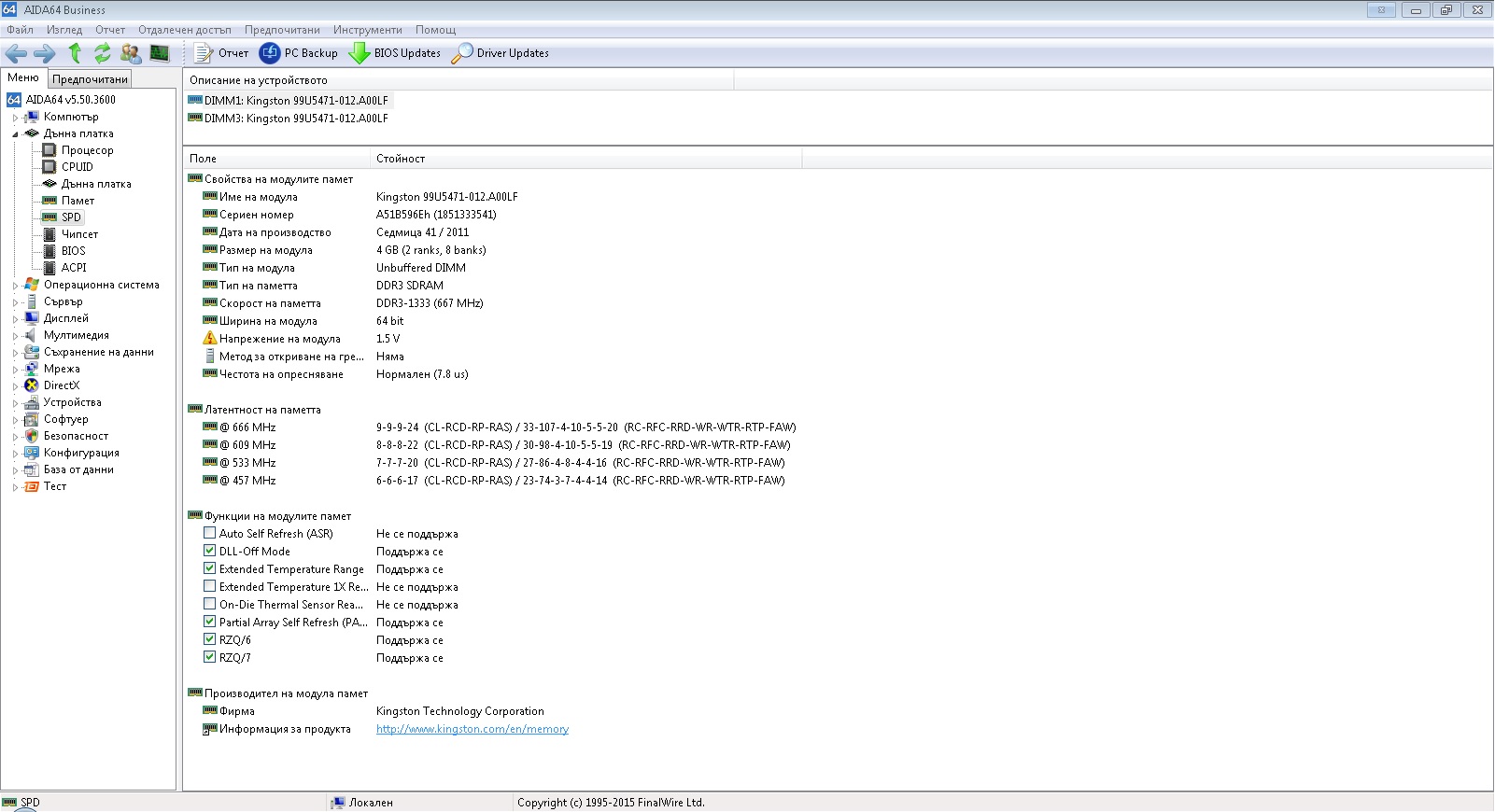Expand the Мрежа tree node

[15, 370]
